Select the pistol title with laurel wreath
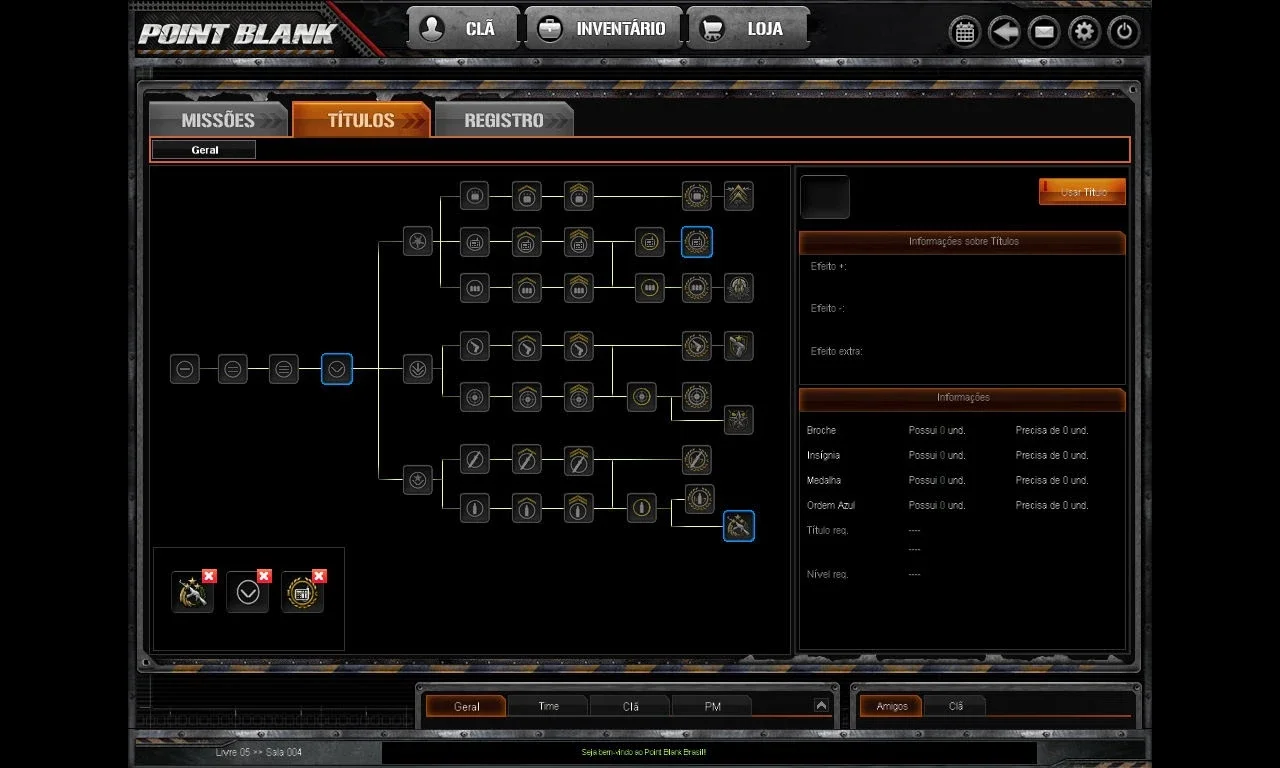Screen dimensions: 1280x768 point(697,346)
